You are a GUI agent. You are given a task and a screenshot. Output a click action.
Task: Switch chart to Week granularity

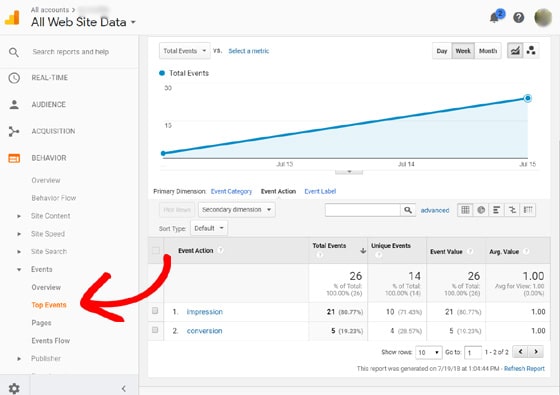click(x=463, y=51)
